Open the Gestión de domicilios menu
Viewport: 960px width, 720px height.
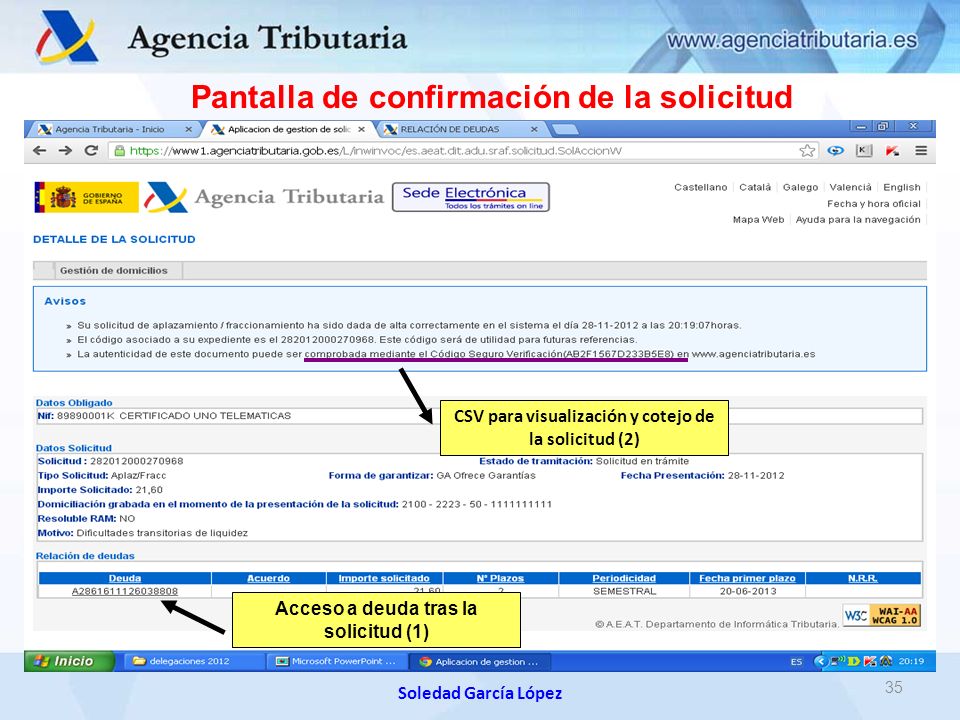113,270
